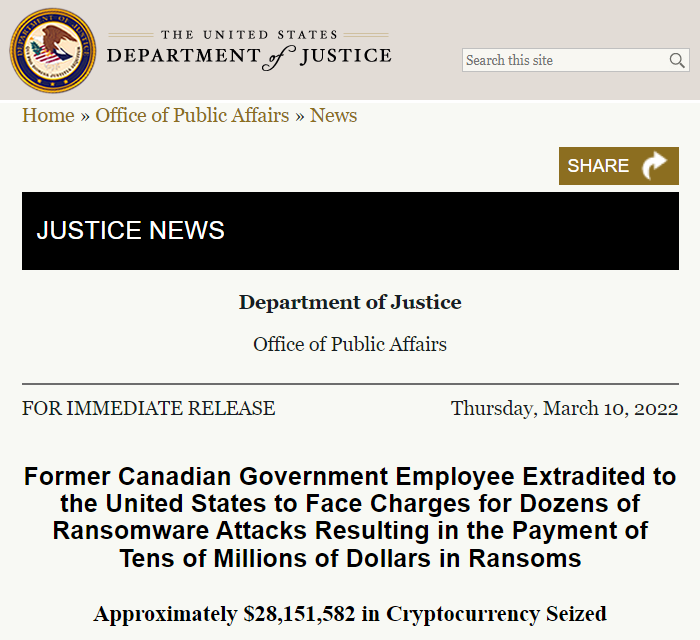The width and height of the screenshot is (700, 640).
Task: Click the Department of Justice wordmark logo
Action: click(249, 51)
